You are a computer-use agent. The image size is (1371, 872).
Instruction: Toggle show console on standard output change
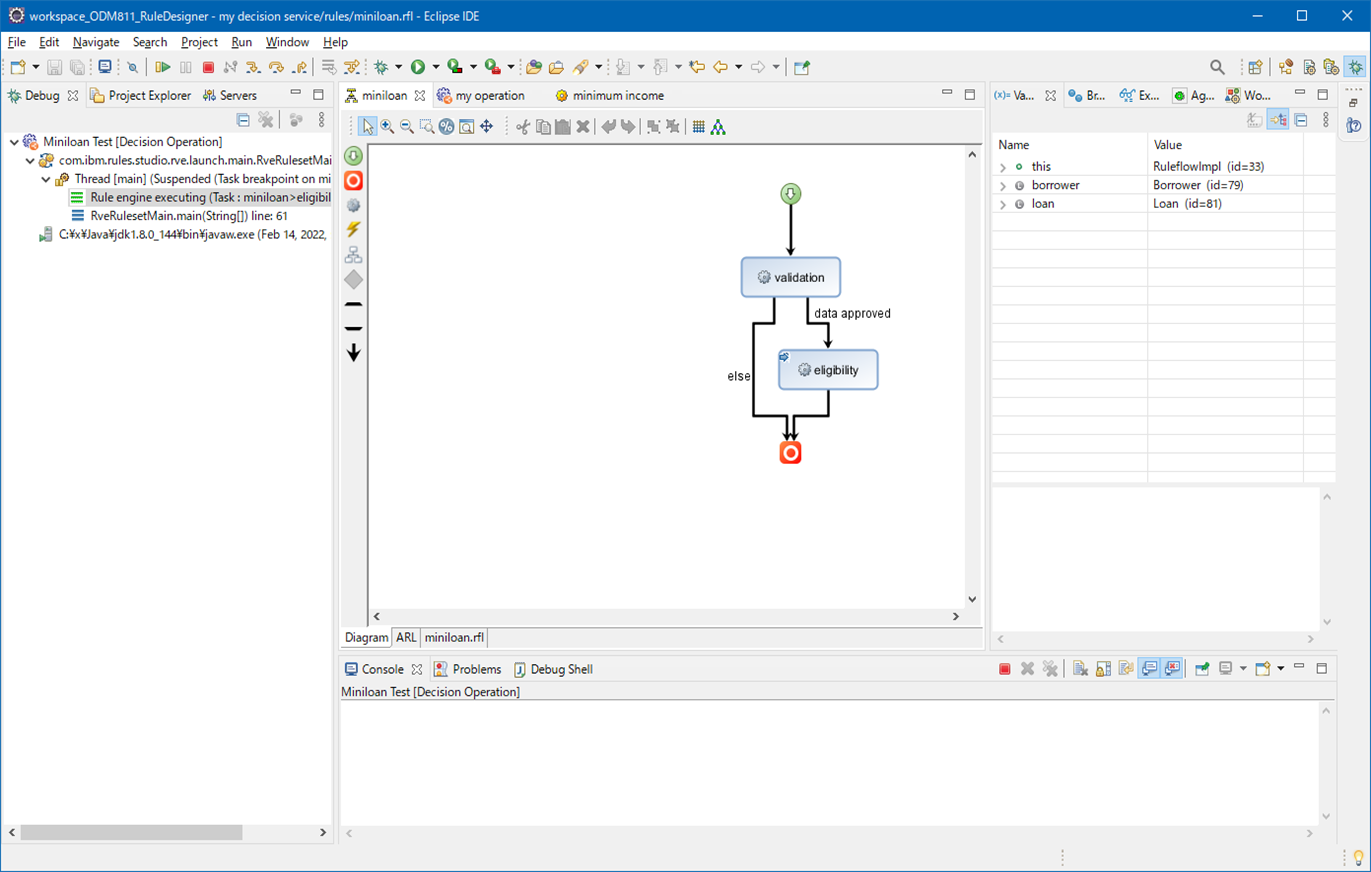tap(1150, 669)
